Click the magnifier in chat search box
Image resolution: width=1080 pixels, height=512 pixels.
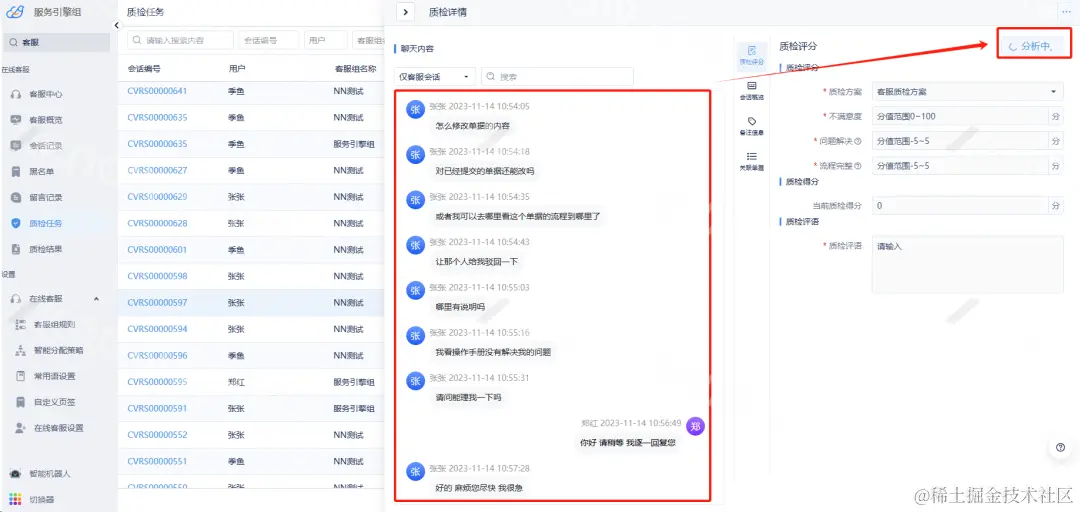(x=492, y=76)
